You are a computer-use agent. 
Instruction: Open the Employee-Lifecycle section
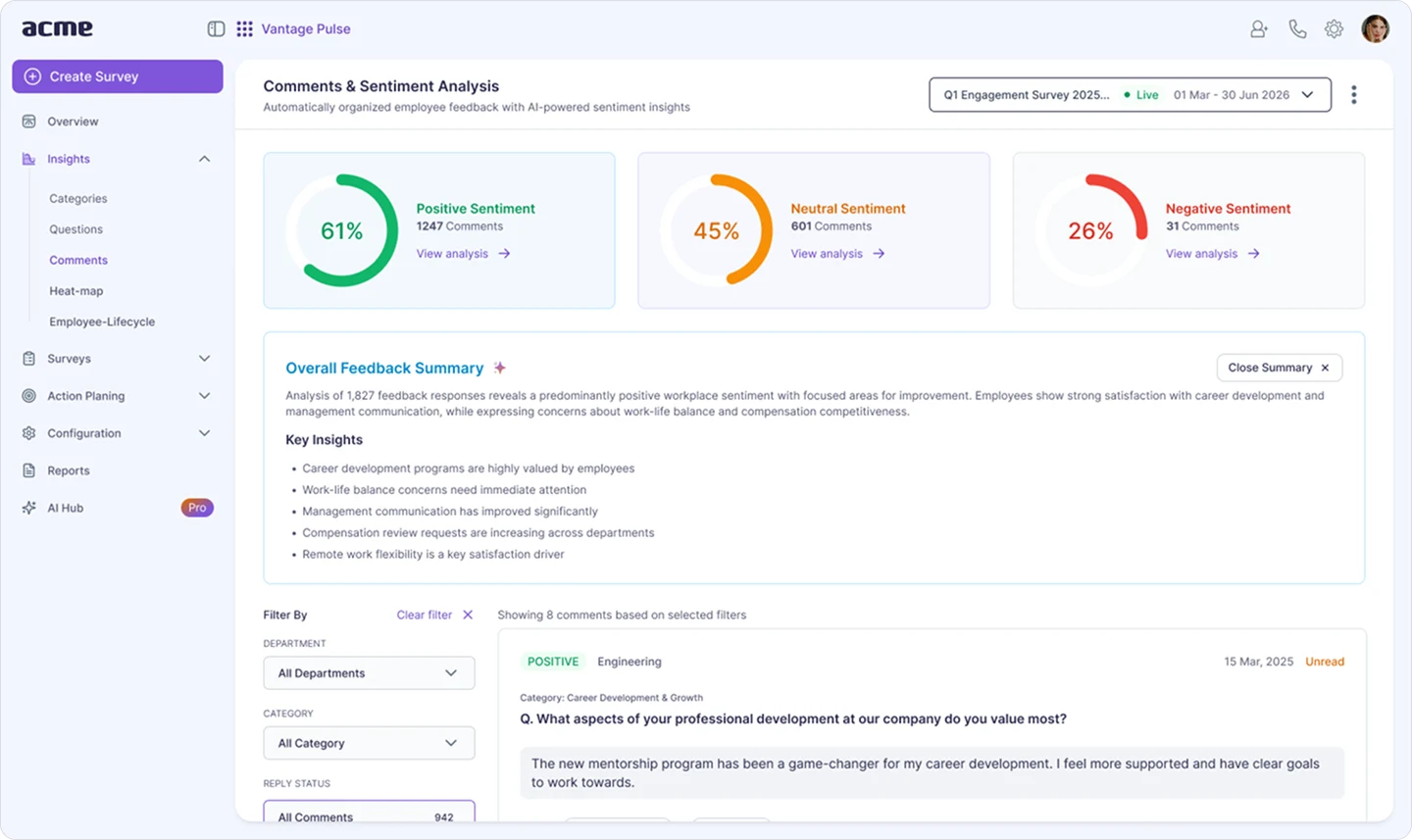tap(101, 321)
